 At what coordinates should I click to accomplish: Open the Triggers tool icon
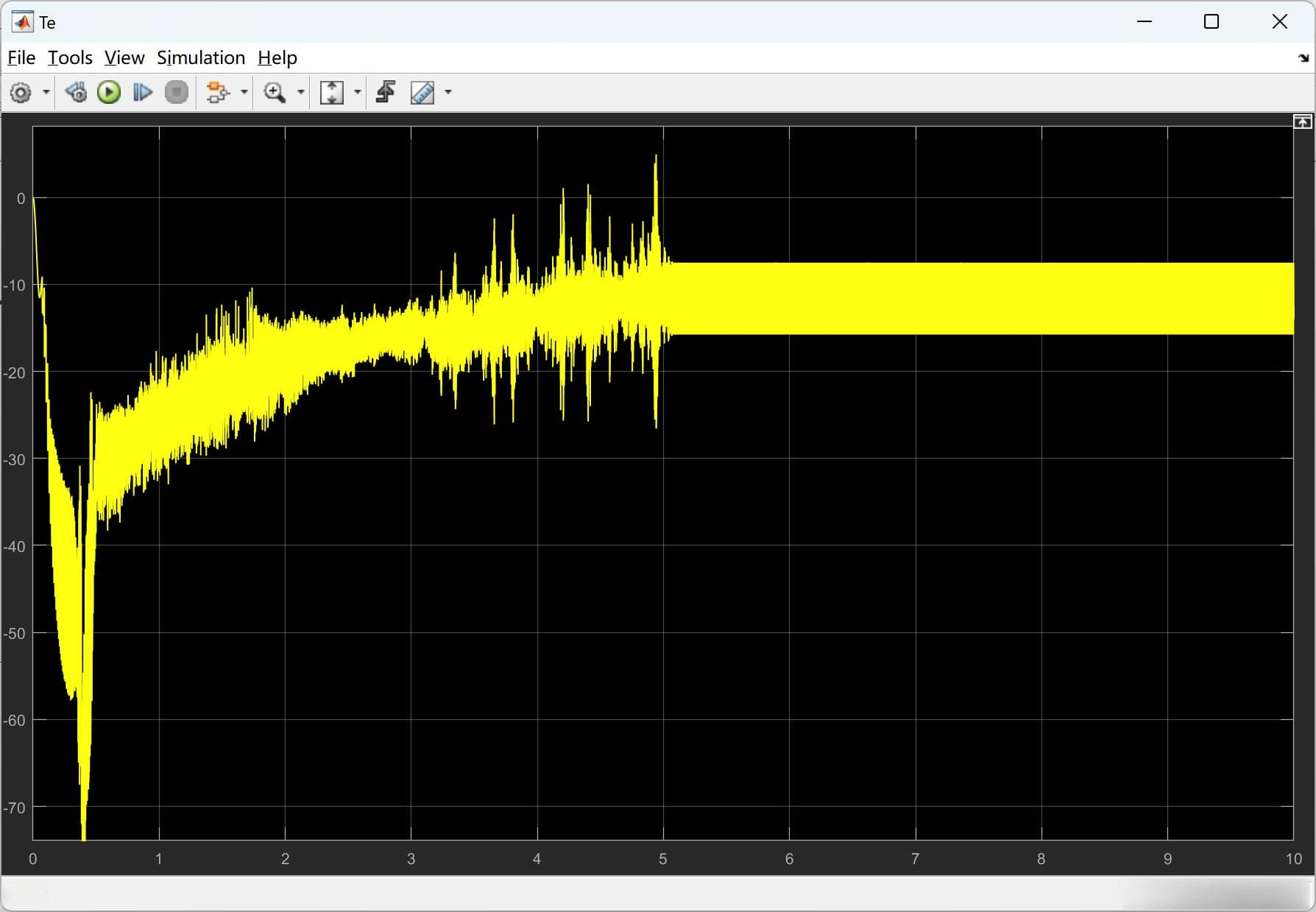coord(386,93)
